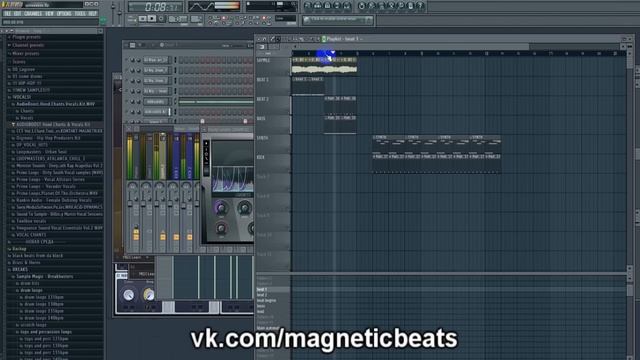Screen dimensions: 640x360
Task: Click the first channel's volume knob
Action: click(x=138, y=60)
